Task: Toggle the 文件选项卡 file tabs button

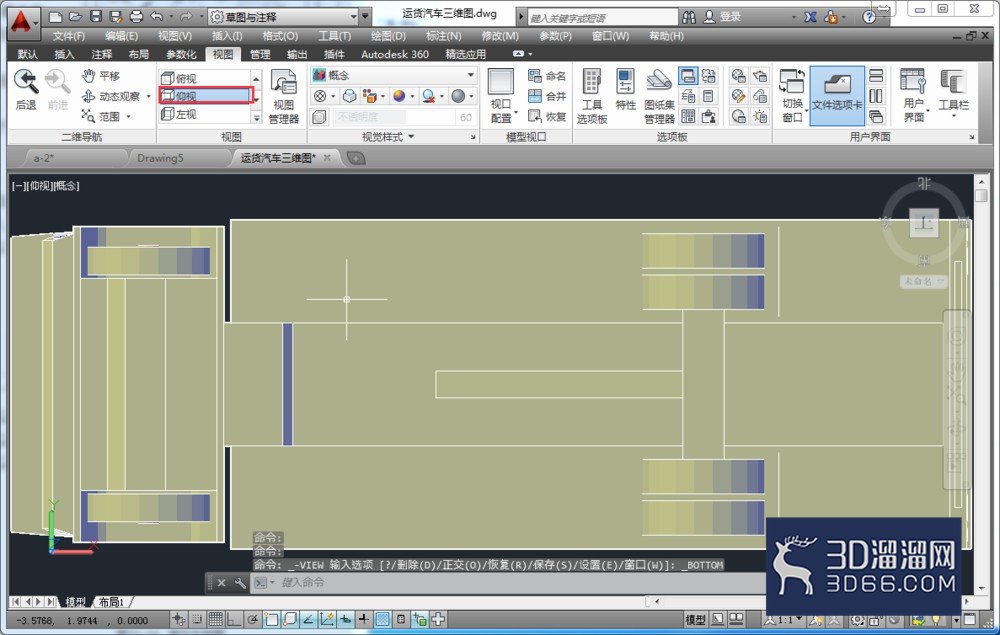Action: tap(837, 96)
